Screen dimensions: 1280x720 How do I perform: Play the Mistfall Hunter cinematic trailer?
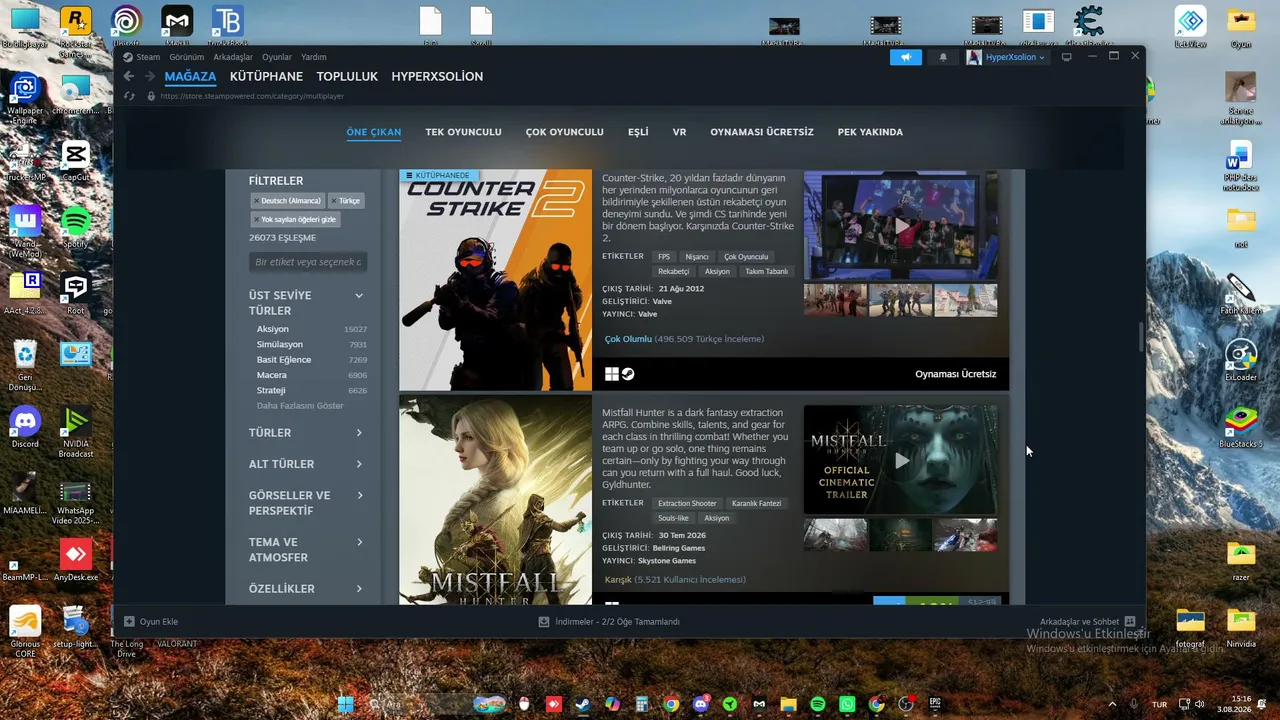click(x=901, y=460)
